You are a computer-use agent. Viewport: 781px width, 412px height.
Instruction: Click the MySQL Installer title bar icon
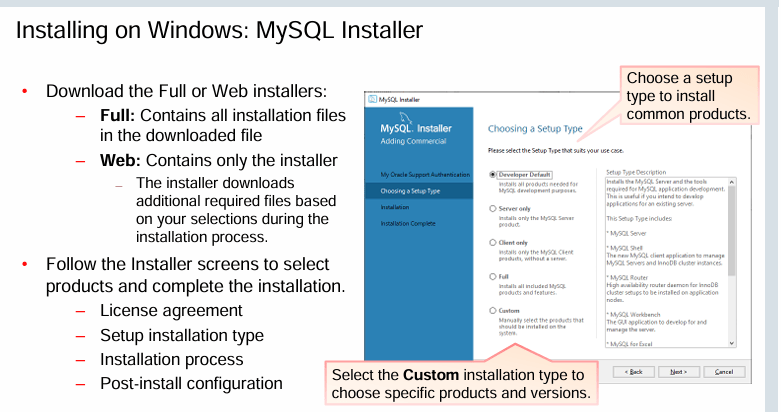pos(372,100)
